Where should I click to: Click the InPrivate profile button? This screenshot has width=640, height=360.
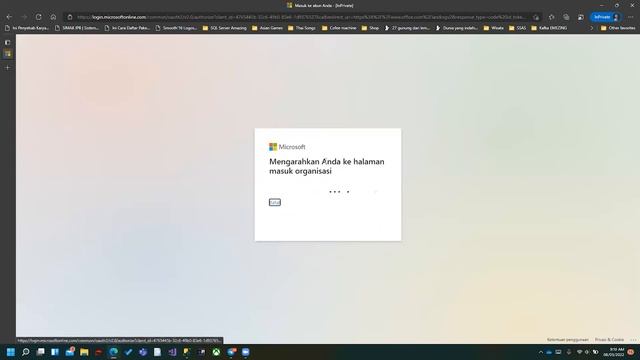[606, 17]
